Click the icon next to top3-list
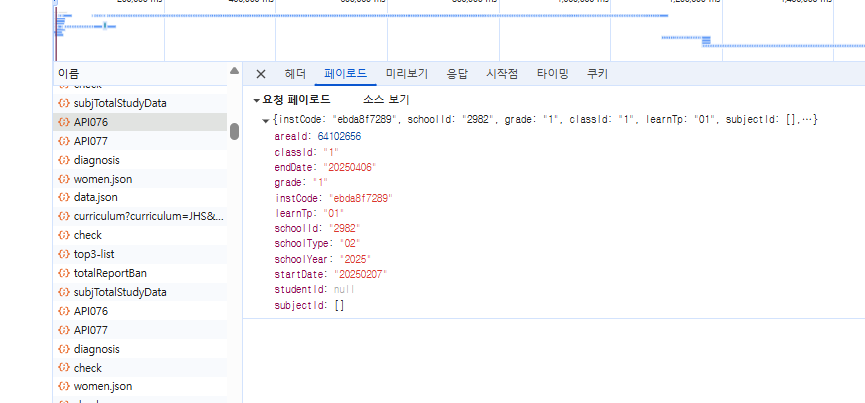The height and width of the screenshot is (403, 865). pos(63,254)
